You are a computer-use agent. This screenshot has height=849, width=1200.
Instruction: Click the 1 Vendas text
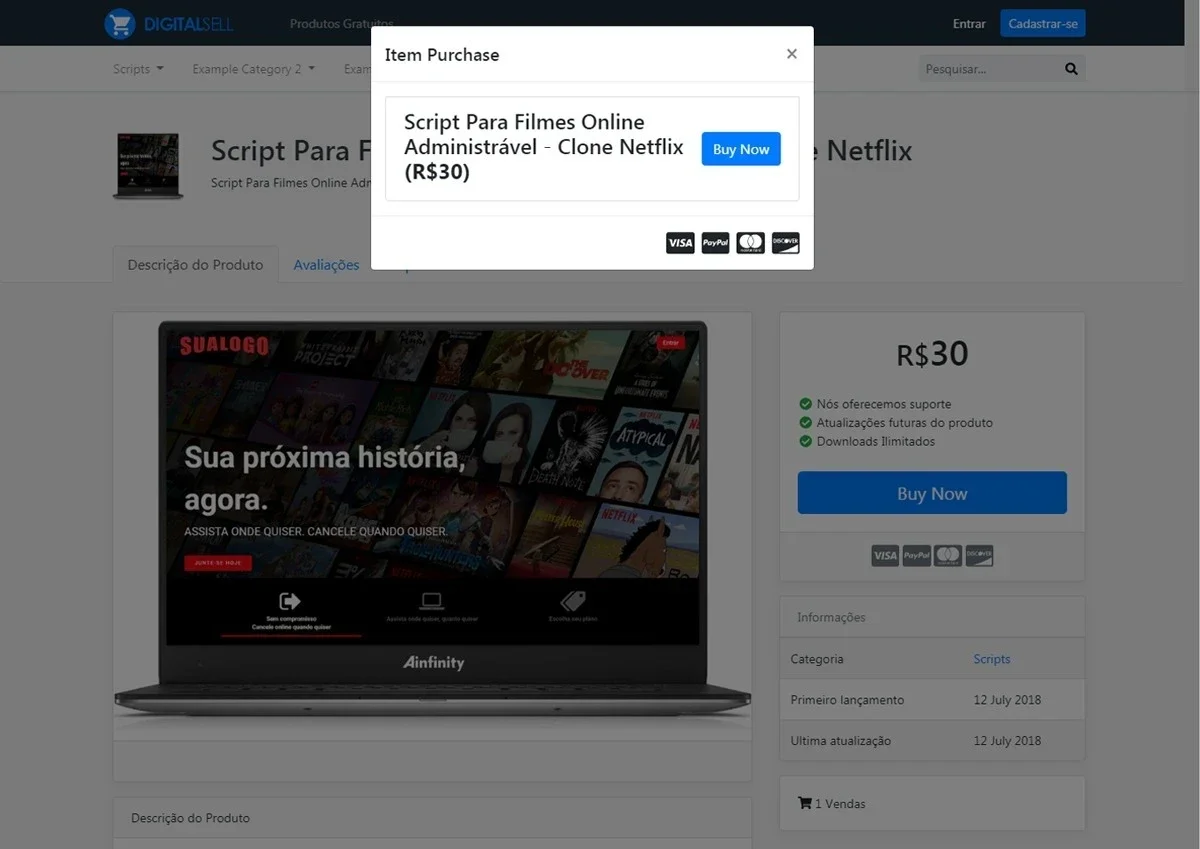tap(840, 804)
